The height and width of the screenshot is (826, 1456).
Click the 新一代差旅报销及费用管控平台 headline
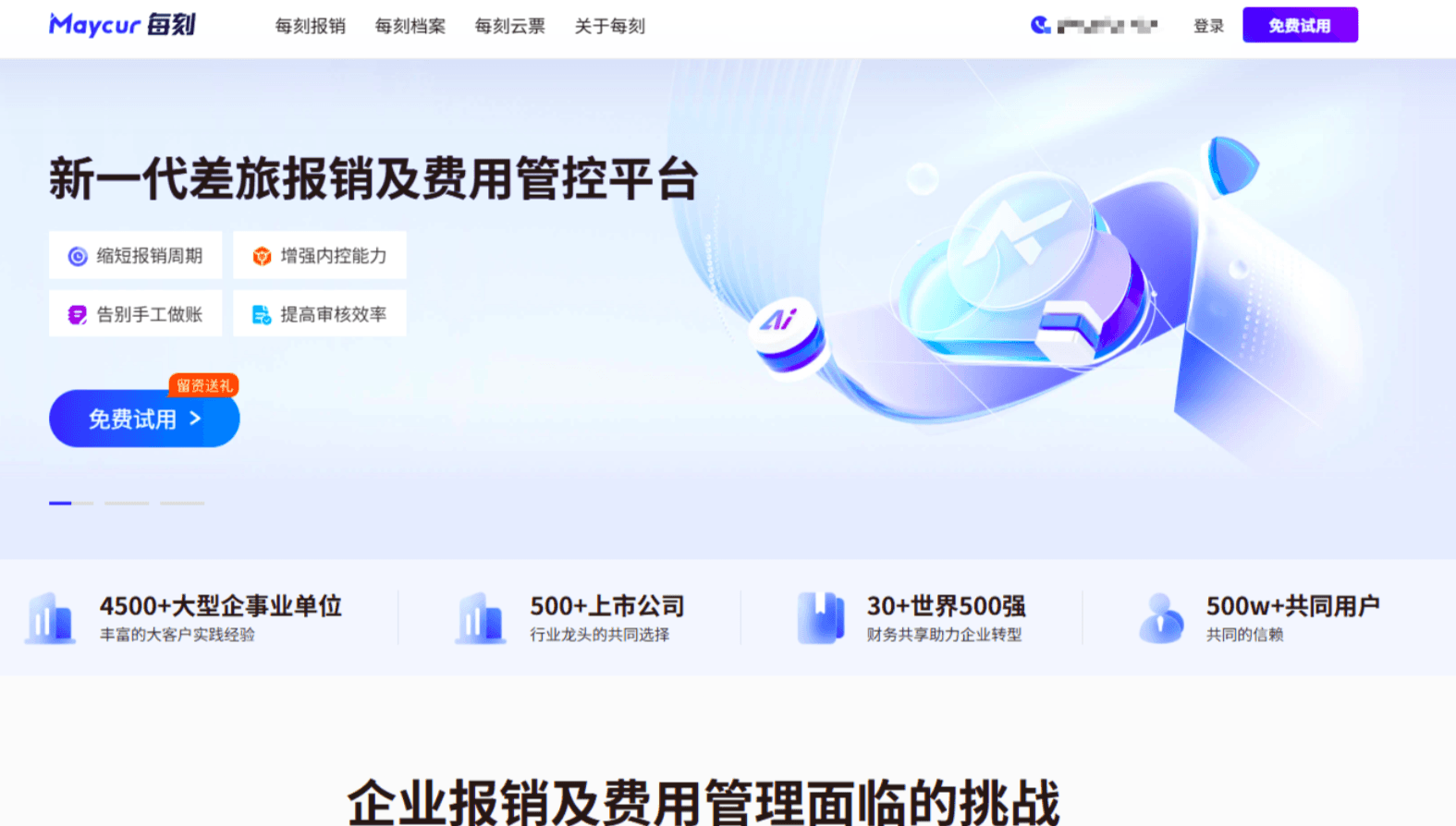click(373, 178)
